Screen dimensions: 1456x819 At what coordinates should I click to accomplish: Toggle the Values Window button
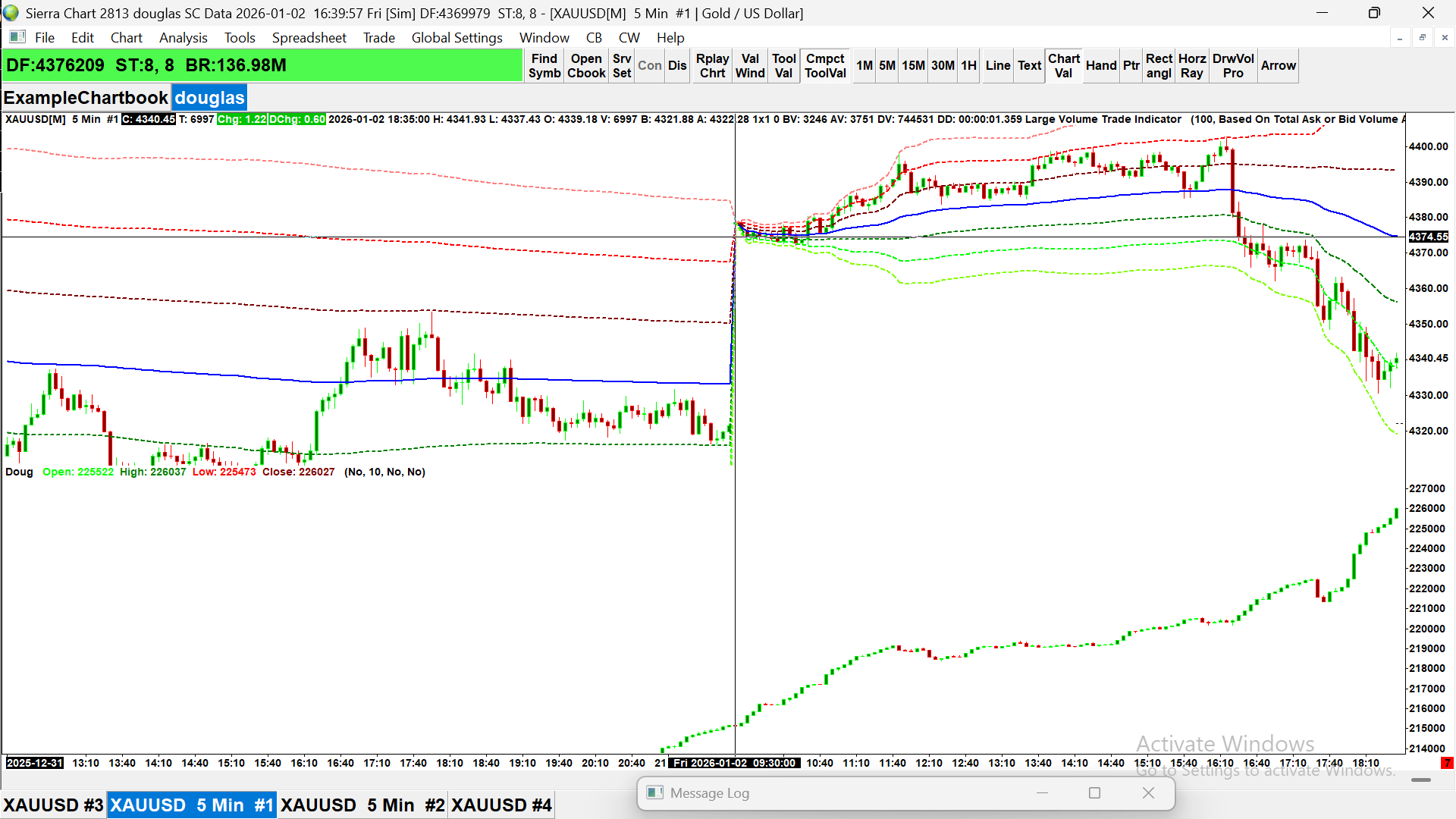[x=749, y=66]
